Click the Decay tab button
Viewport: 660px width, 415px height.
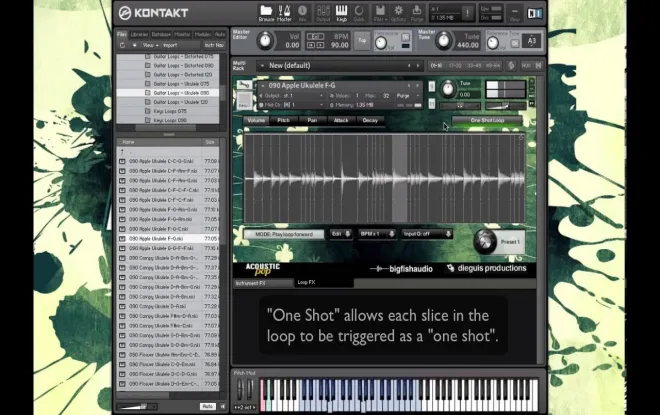click(370, 120)
